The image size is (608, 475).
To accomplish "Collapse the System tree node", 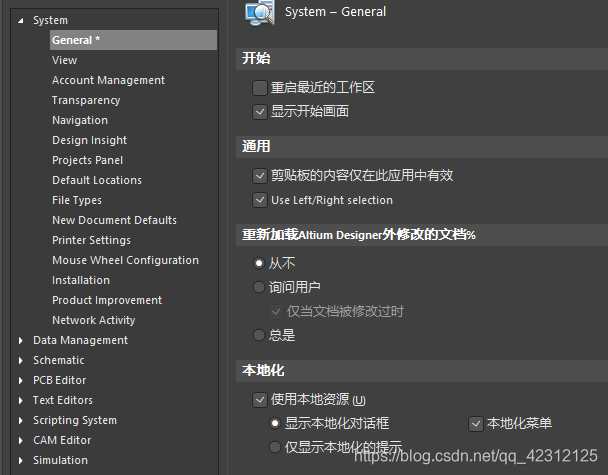I will pyautogui.click(x=21, y=21).
